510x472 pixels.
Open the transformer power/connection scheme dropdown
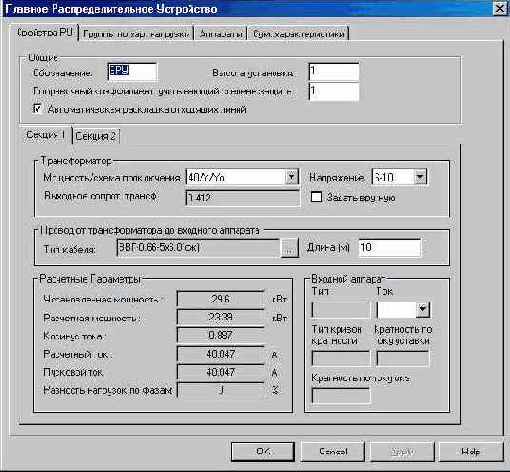[291, 177]
